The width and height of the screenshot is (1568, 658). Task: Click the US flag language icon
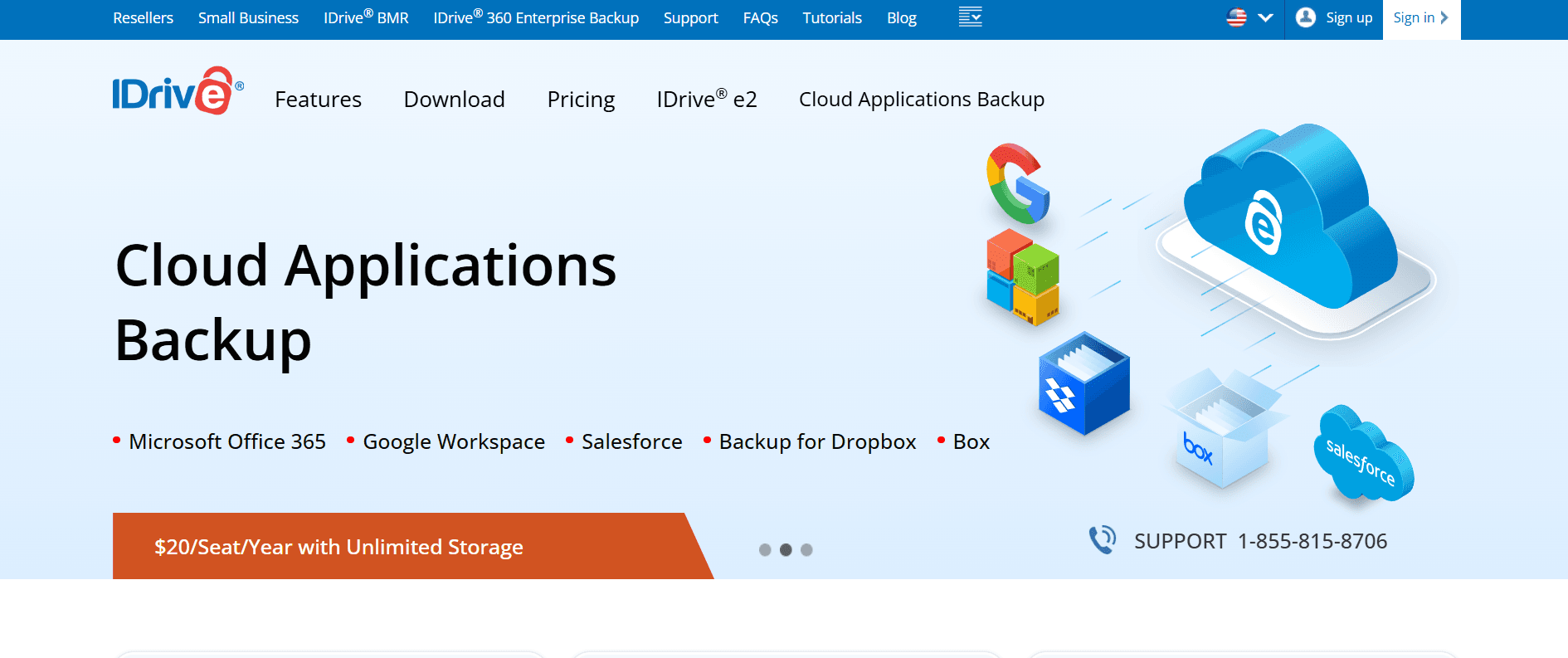tap(1236, 17)
